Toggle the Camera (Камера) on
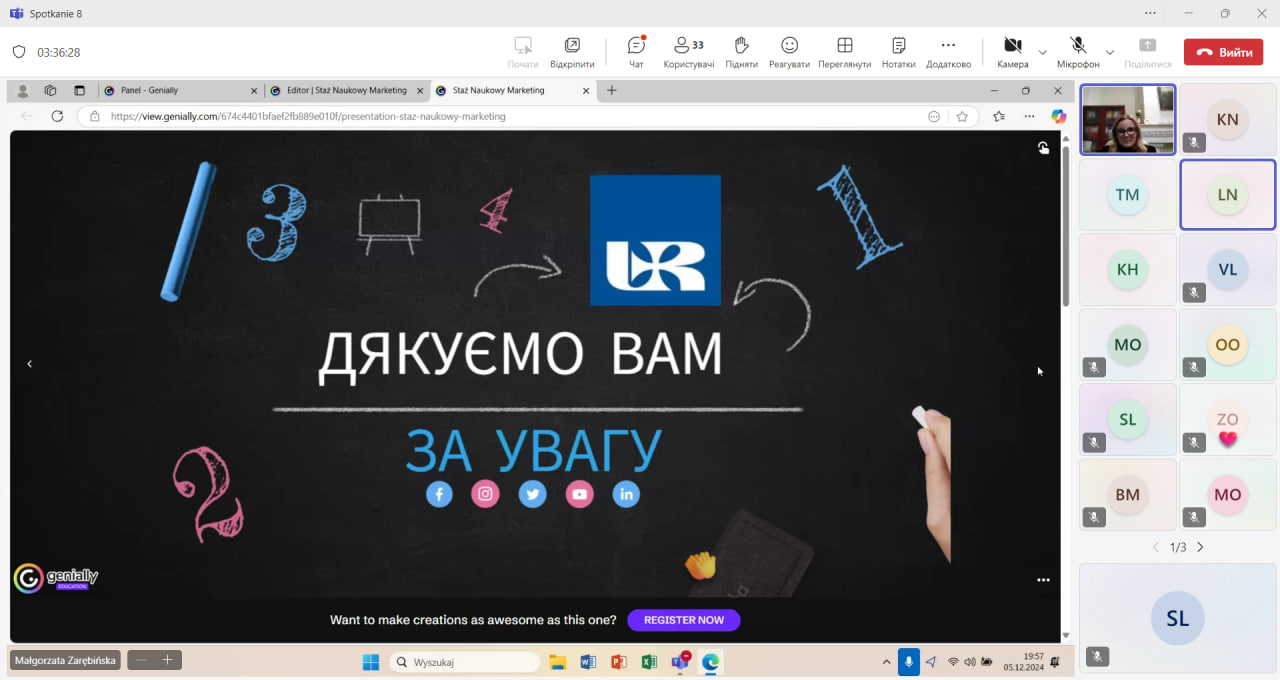Screen dimensions: 1280x680 coord(1012,52)
